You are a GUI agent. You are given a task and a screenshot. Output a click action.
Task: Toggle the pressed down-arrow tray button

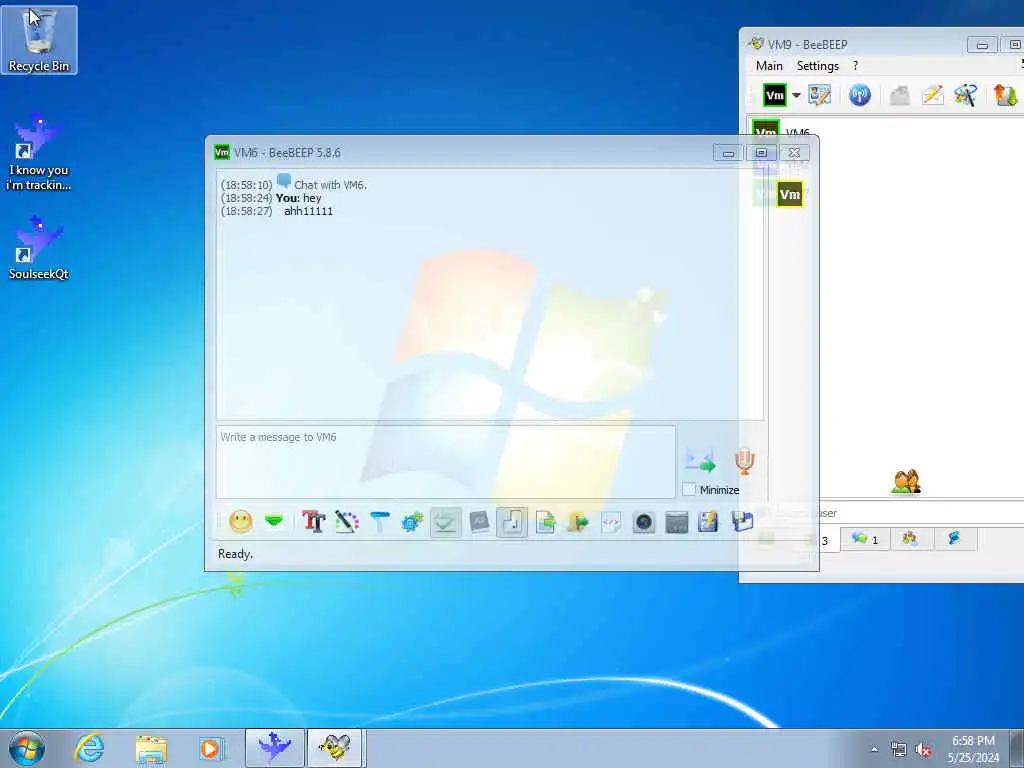tap(445, 522)
